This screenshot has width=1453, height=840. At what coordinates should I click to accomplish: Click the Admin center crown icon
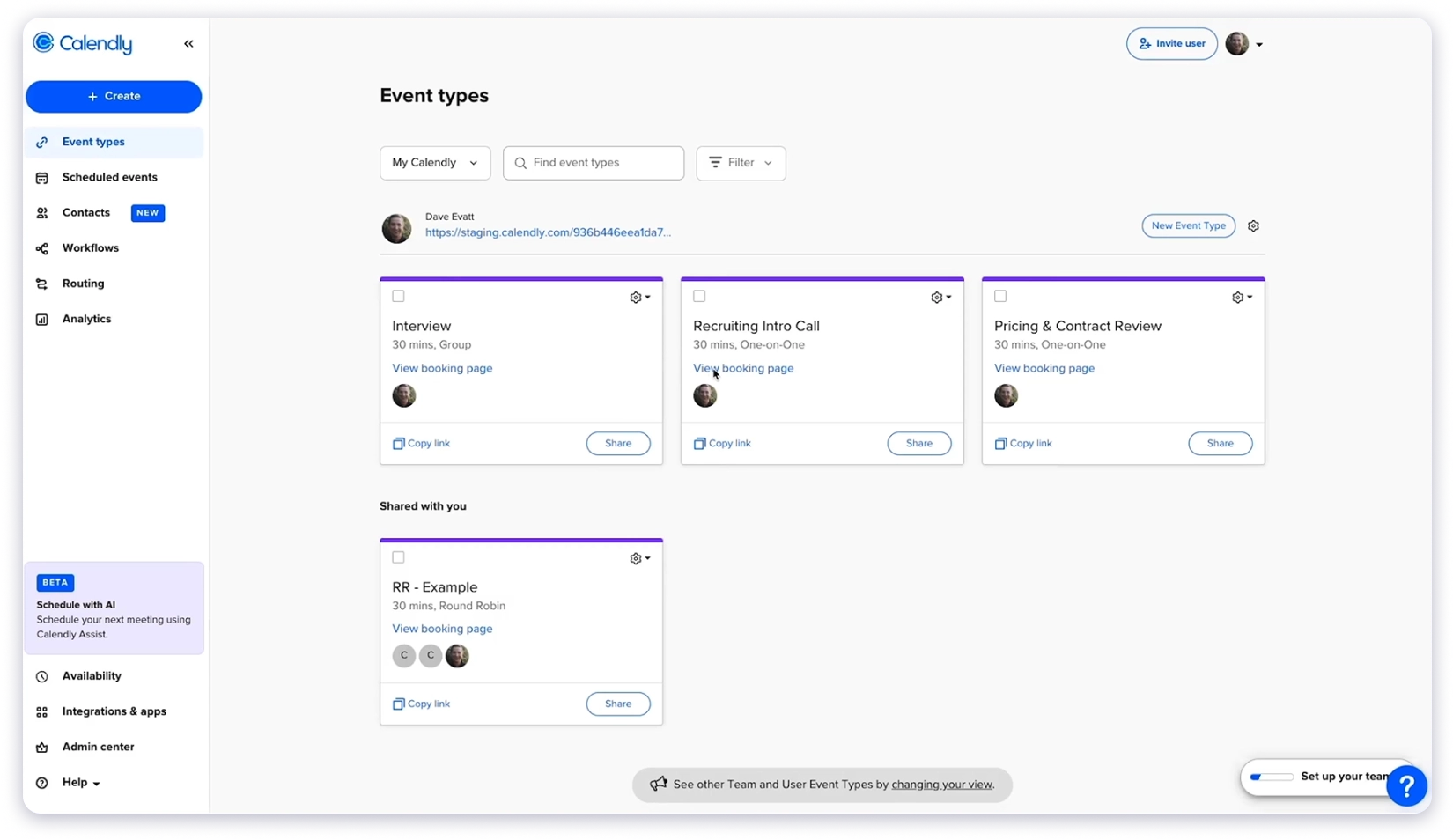click(41, 748)
